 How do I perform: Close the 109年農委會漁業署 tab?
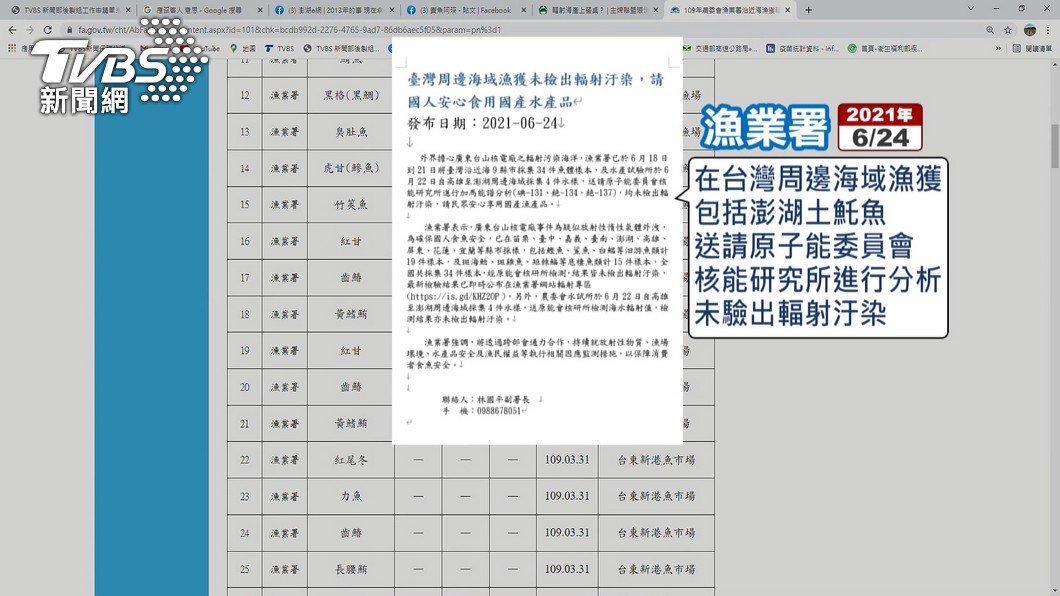[788, 10]
